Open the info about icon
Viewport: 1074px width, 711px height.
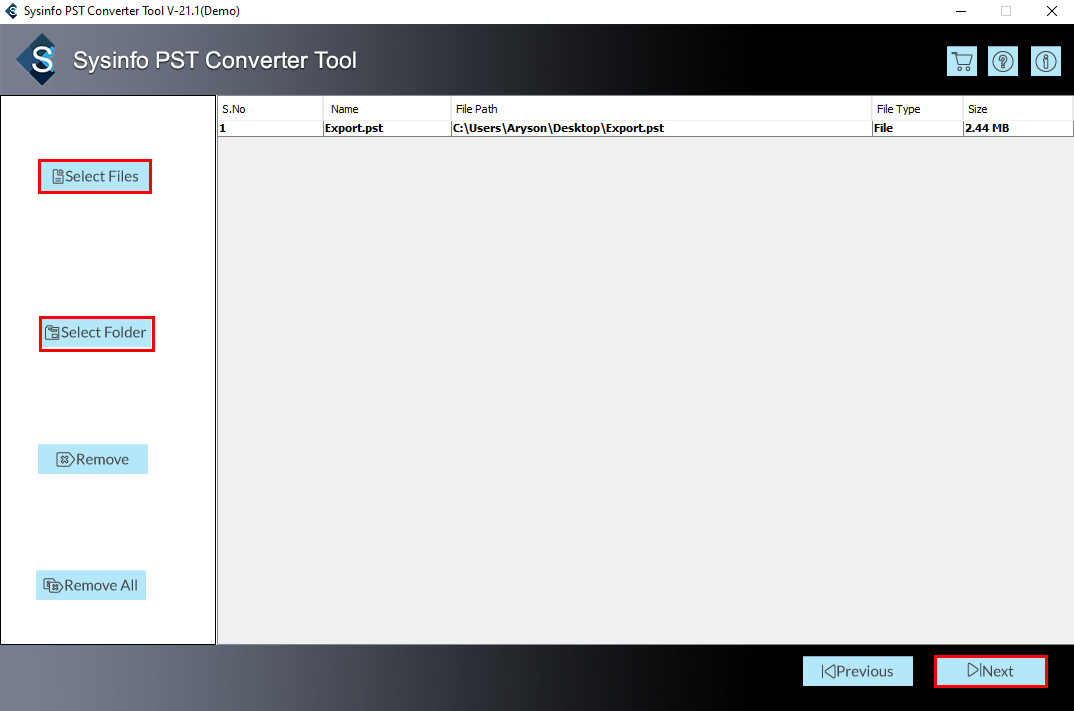pos(1045,62)
